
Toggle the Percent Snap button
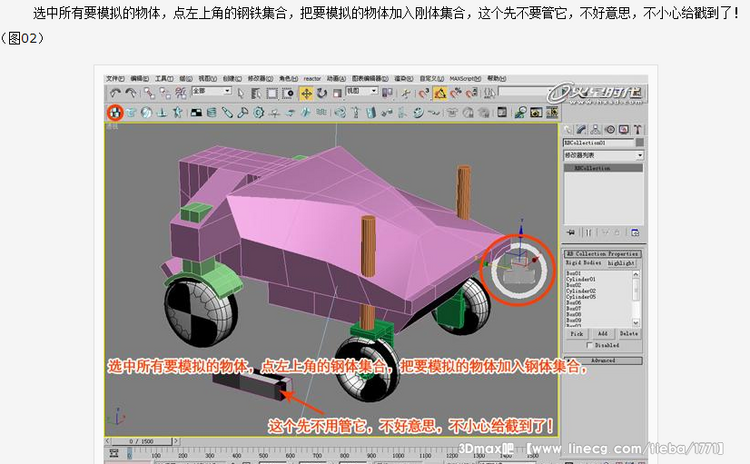(456, 93)
